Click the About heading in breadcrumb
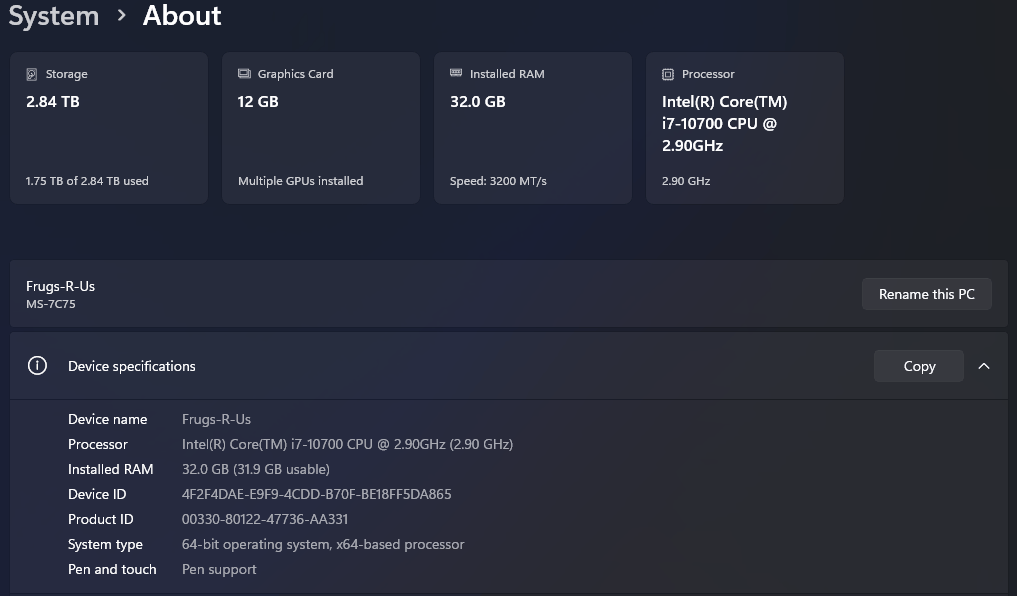 point(182,16)
